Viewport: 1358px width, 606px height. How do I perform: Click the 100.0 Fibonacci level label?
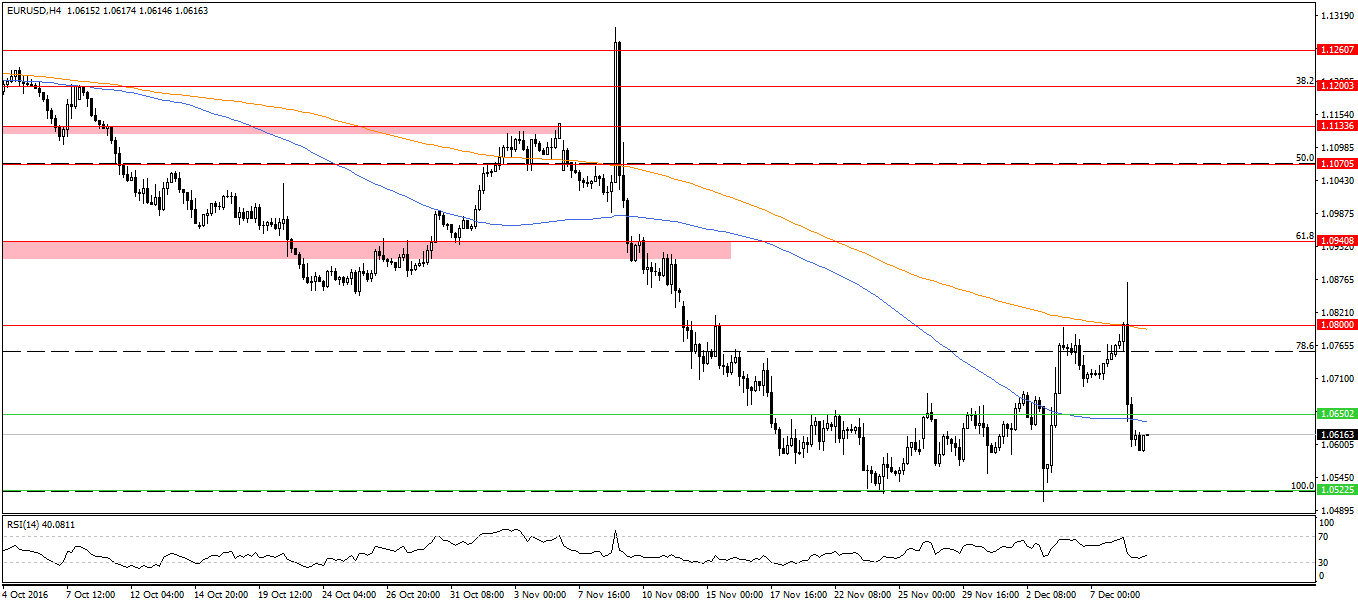pyautogui.click(x=1302, y=485)
